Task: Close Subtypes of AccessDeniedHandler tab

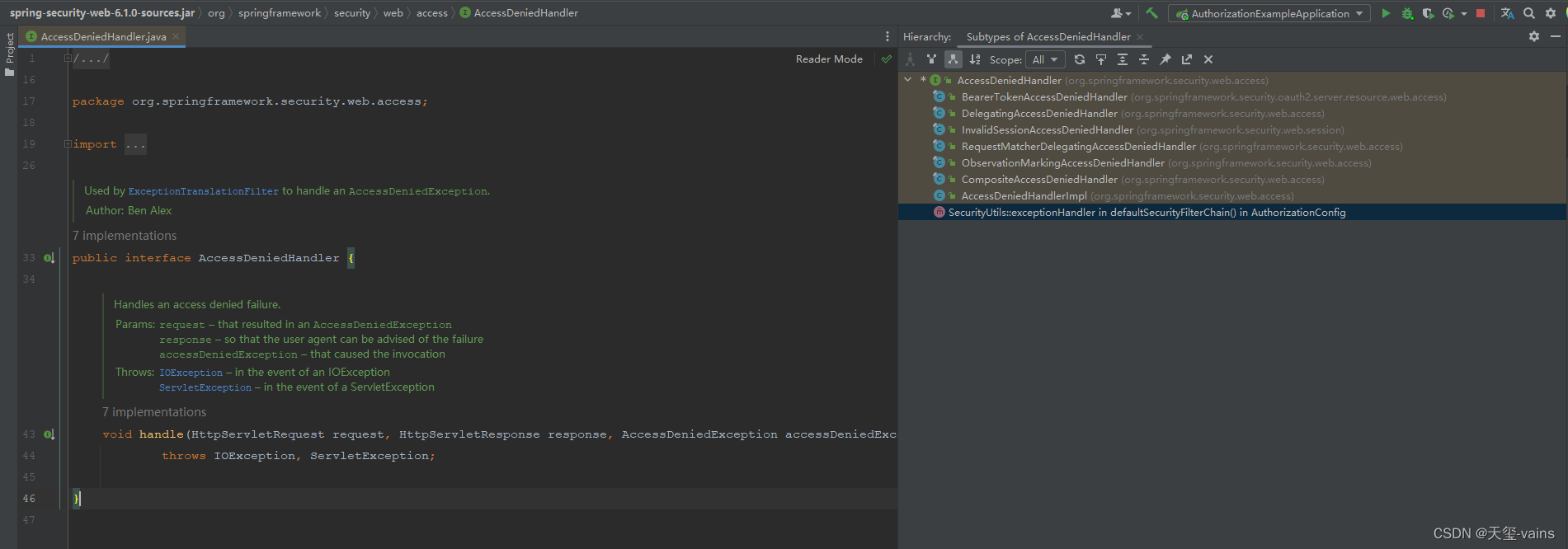Action: pyautogui.click(x=1140, y=36)
